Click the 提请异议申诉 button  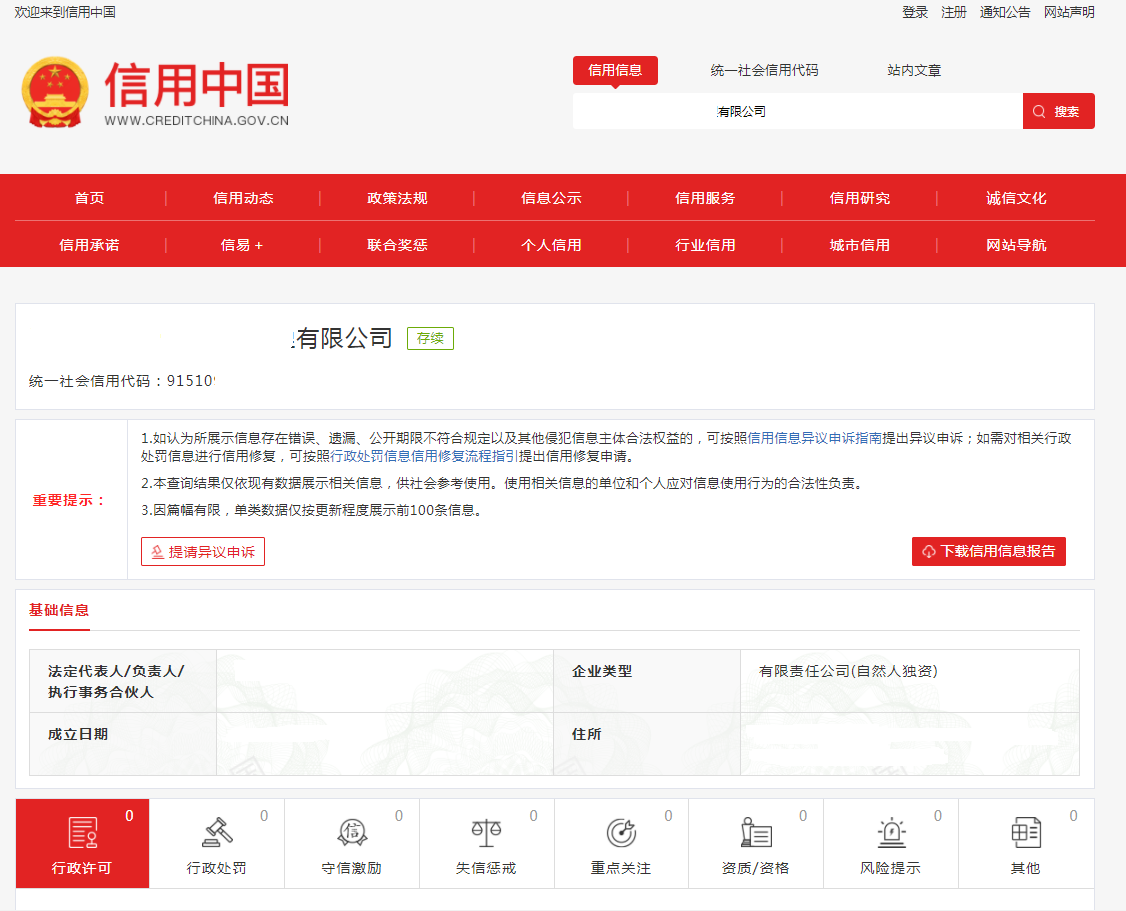pyautogui.click(x=203, y=552)
